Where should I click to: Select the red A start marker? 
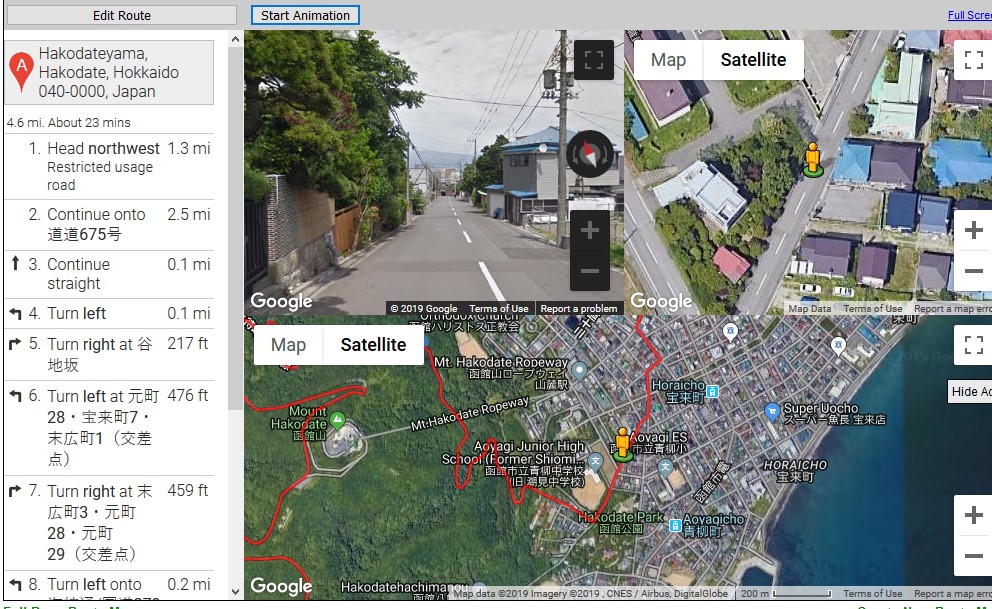(22, 71)
